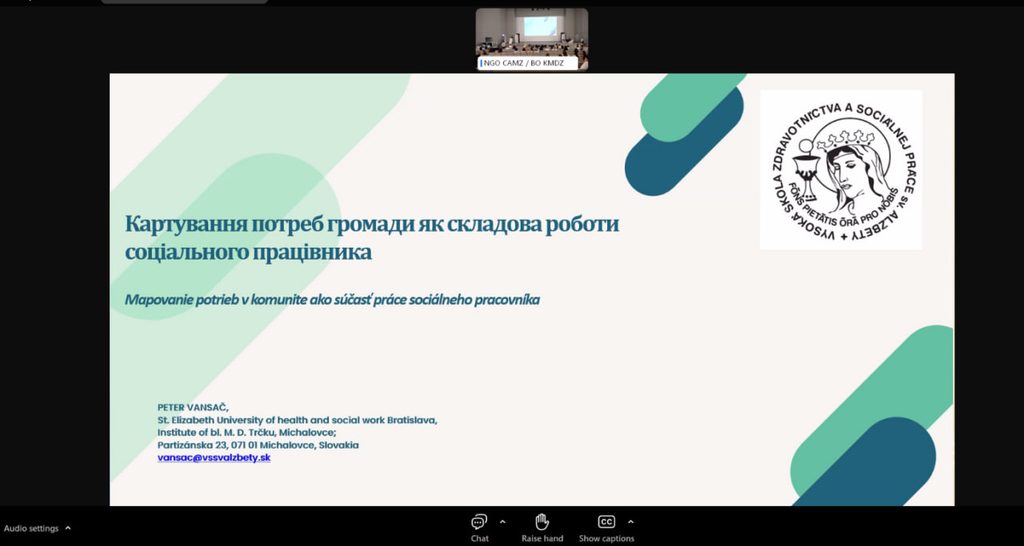Click the NGO CAMZ / BO KMDZ name label
This screenshot has width=1024, height=546.
point(528,63)
